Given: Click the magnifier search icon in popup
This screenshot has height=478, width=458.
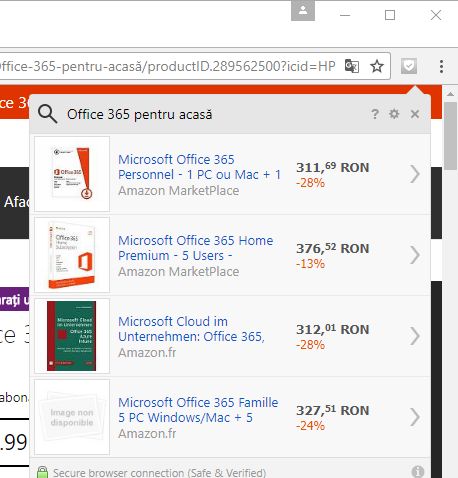Looking at the screenshot, I should click(x=47, y=114).
